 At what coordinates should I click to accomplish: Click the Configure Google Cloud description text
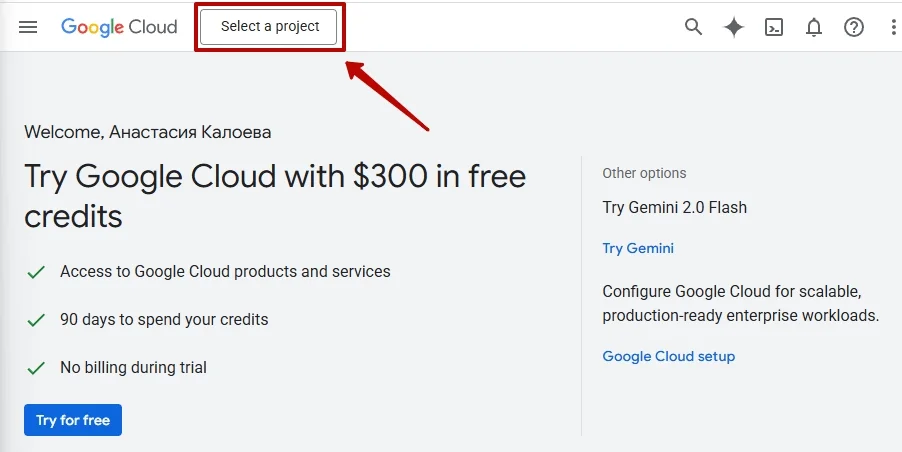740,303
